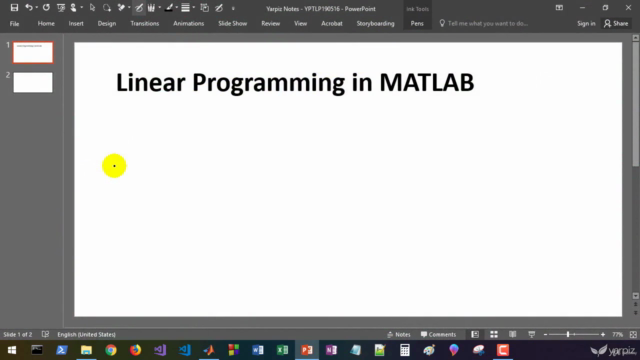Viewport: 640px width, 360px height.
Task: Click the line Thickness icon
Action: tap(185, 8)
